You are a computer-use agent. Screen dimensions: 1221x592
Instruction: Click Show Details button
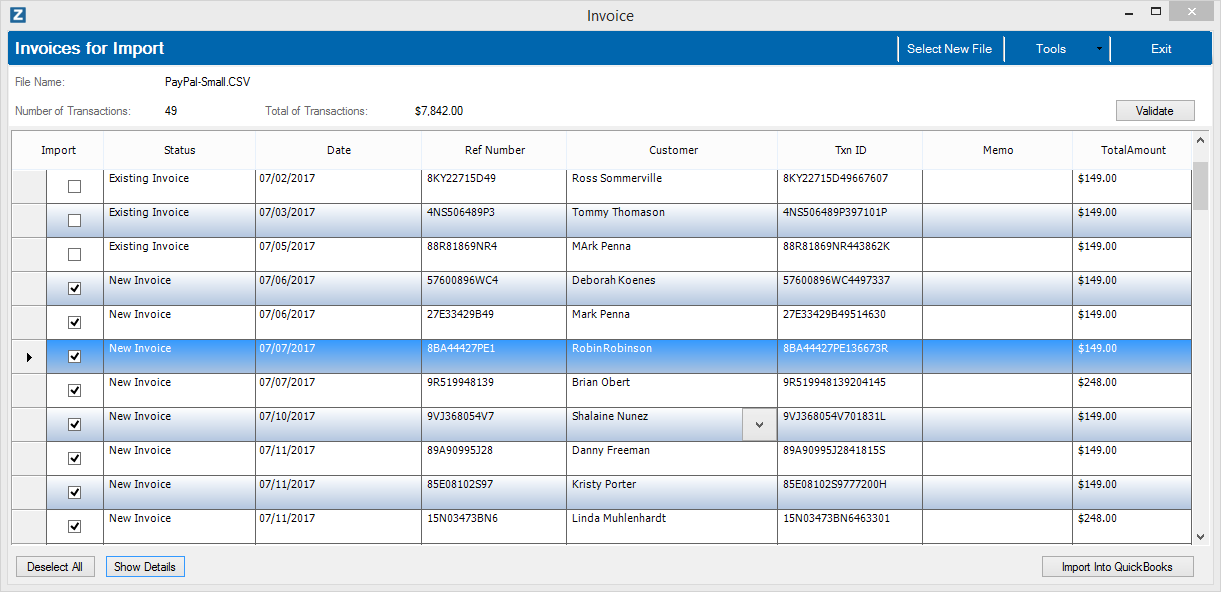(145, 567)
